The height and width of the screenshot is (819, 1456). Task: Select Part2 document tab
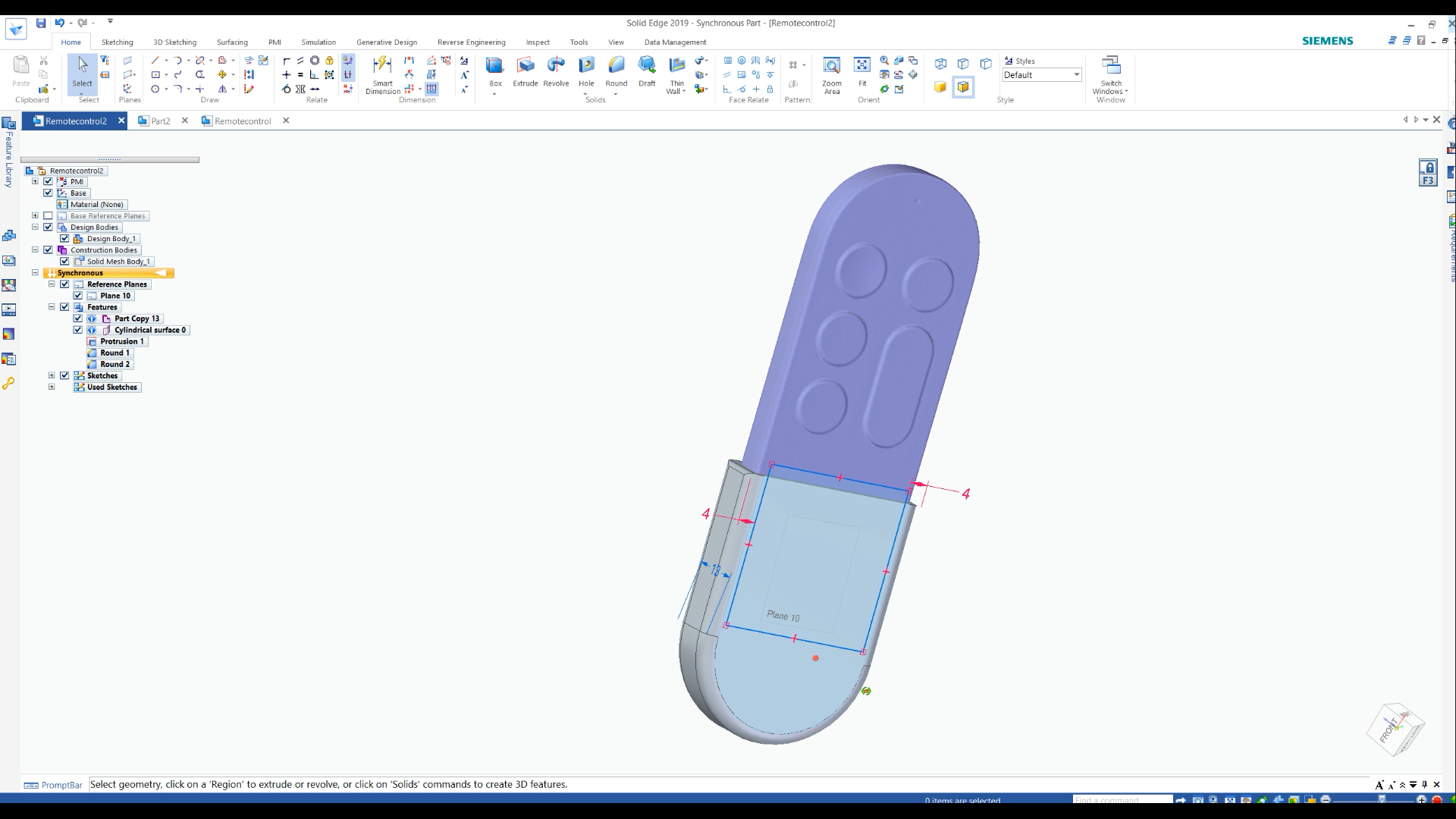pyautogui.click(x=160, y=120)
